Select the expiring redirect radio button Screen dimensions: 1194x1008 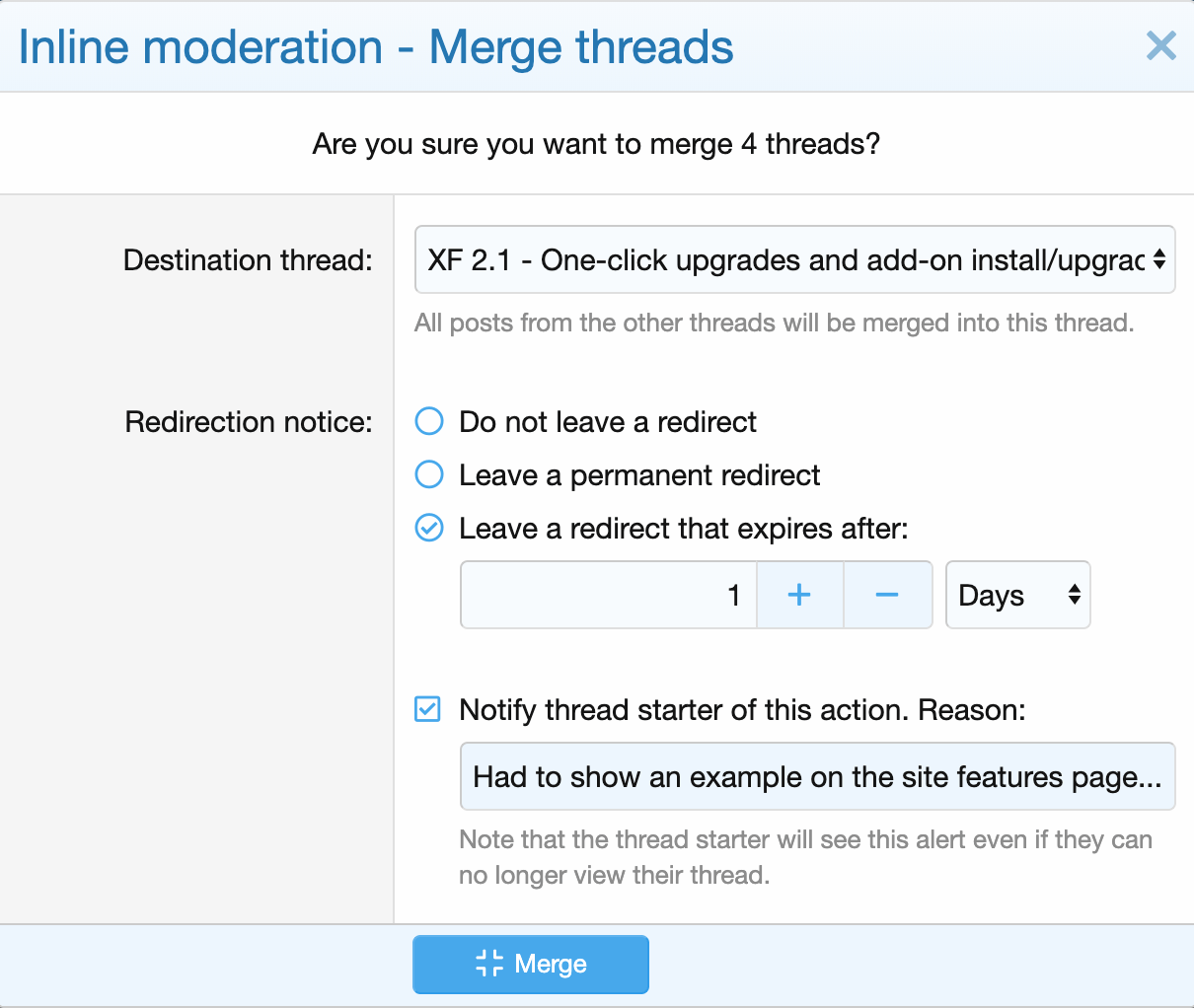point(429,528)
